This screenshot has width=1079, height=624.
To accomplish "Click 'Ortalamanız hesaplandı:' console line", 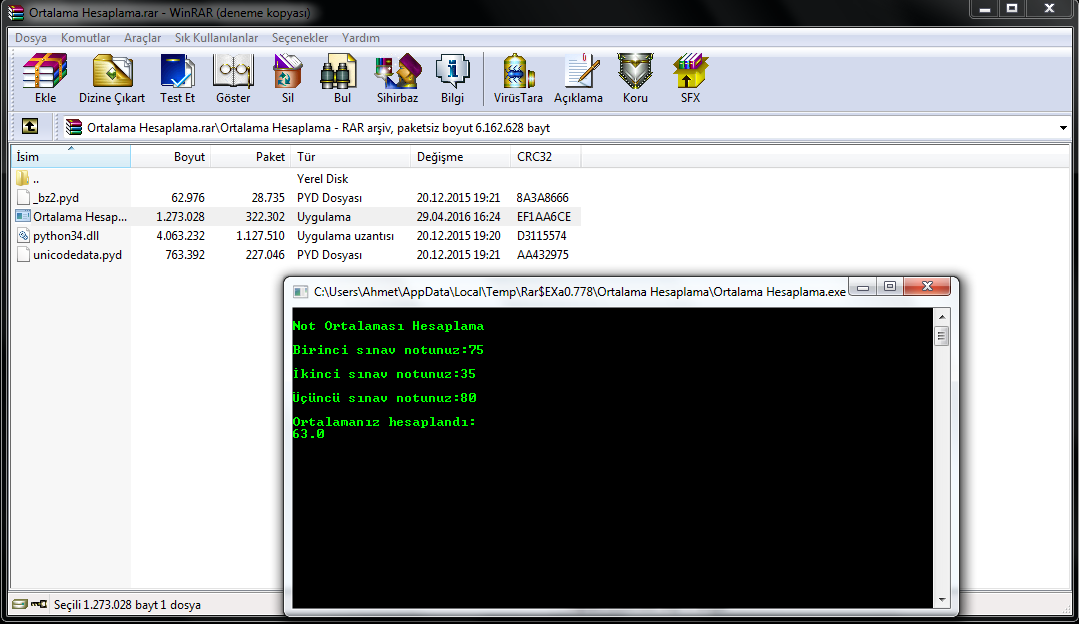I will 384,422.
